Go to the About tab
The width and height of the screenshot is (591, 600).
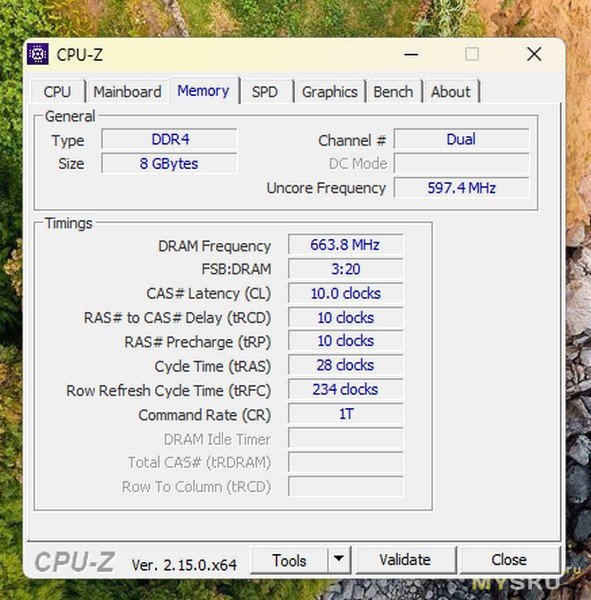click(x=451, y=92)
